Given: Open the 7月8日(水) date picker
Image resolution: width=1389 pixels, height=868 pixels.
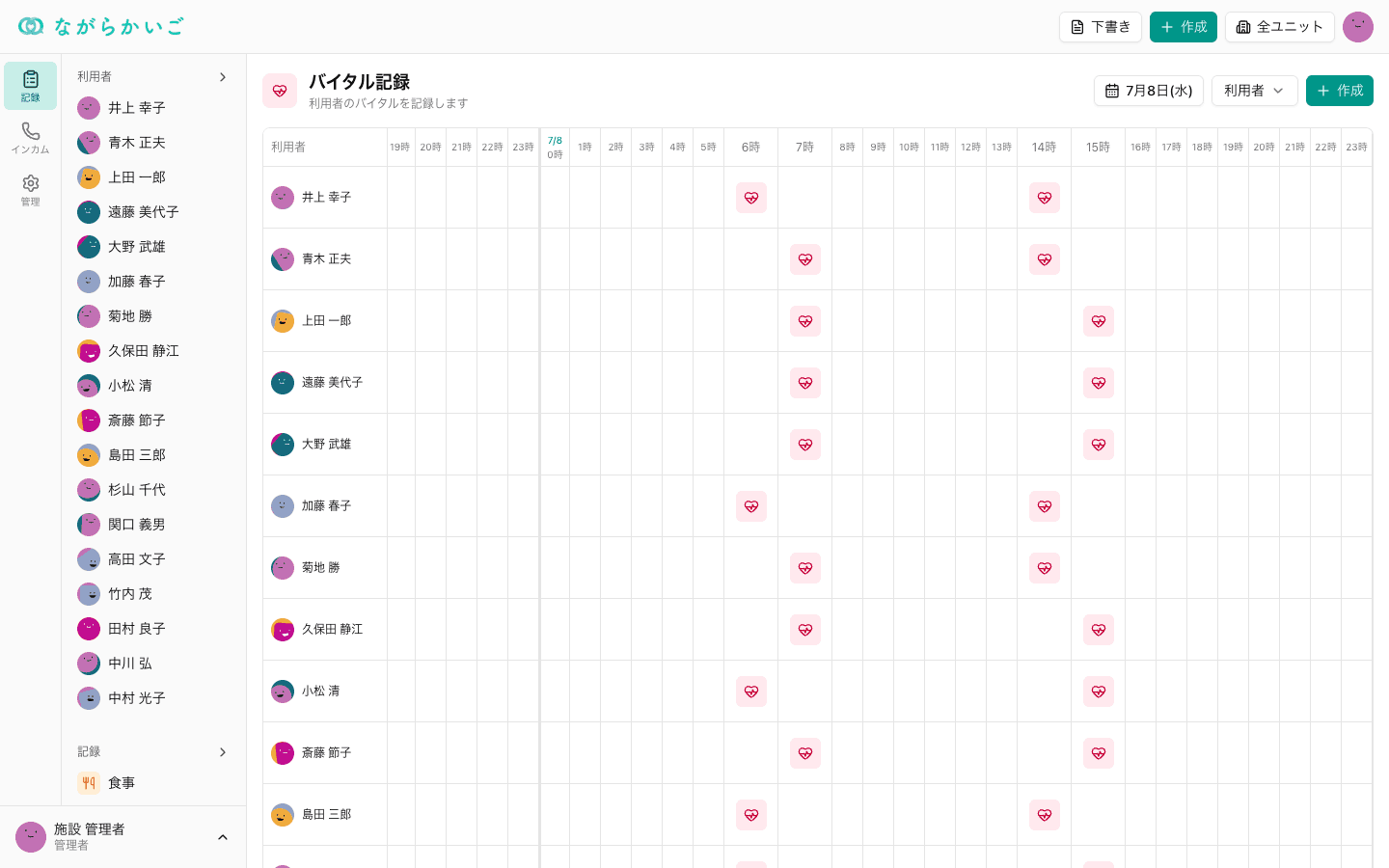Looking at the screenshot, I should tap(1149, 91).
